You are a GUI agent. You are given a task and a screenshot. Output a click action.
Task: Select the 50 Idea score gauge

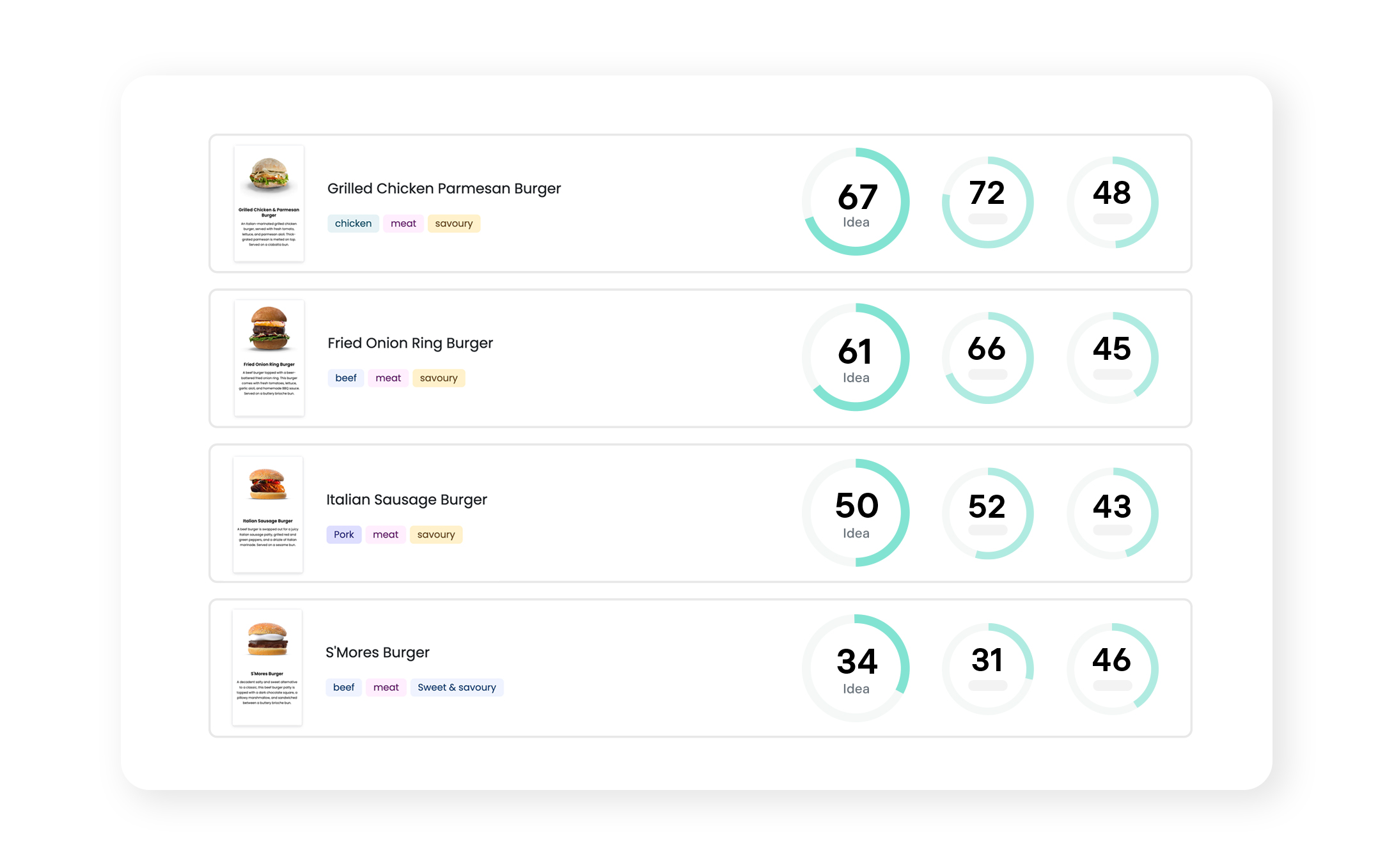tap(856, 513)
